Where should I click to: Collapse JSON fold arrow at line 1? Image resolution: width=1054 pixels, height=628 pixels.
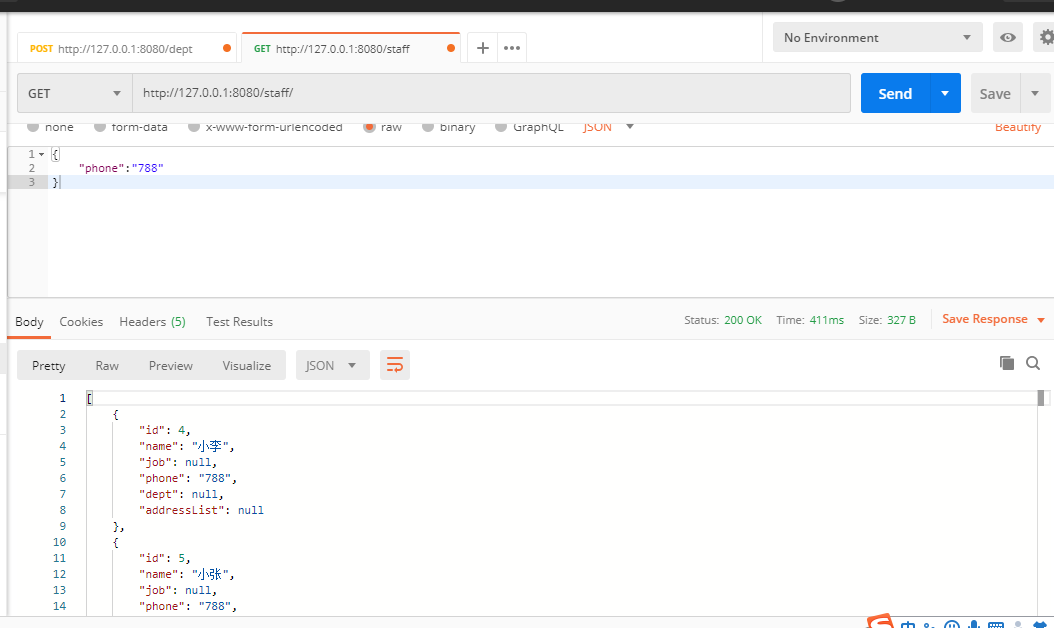[x=41, y=154]
